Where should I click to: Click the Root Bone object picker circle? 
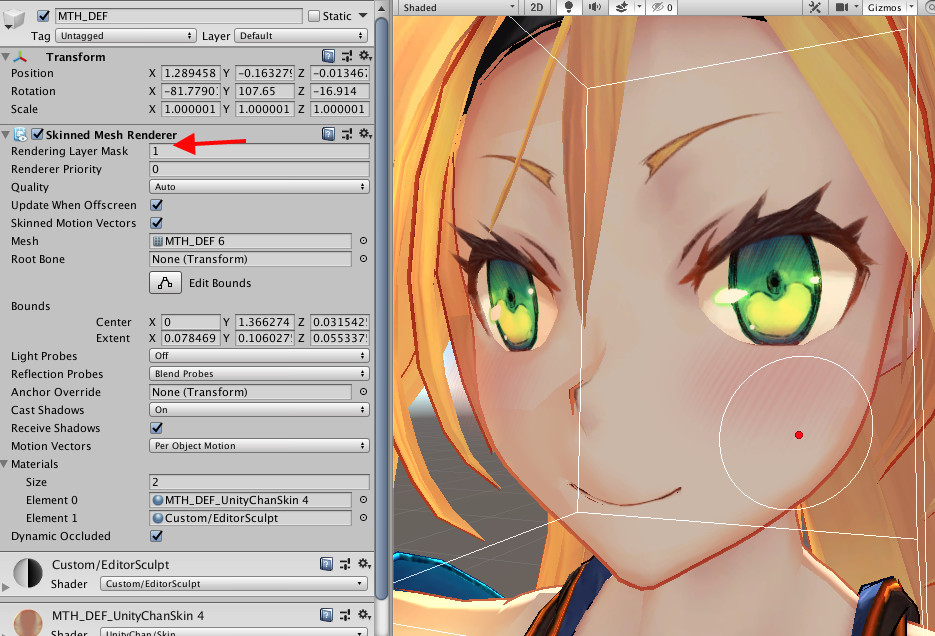point(363,259)
